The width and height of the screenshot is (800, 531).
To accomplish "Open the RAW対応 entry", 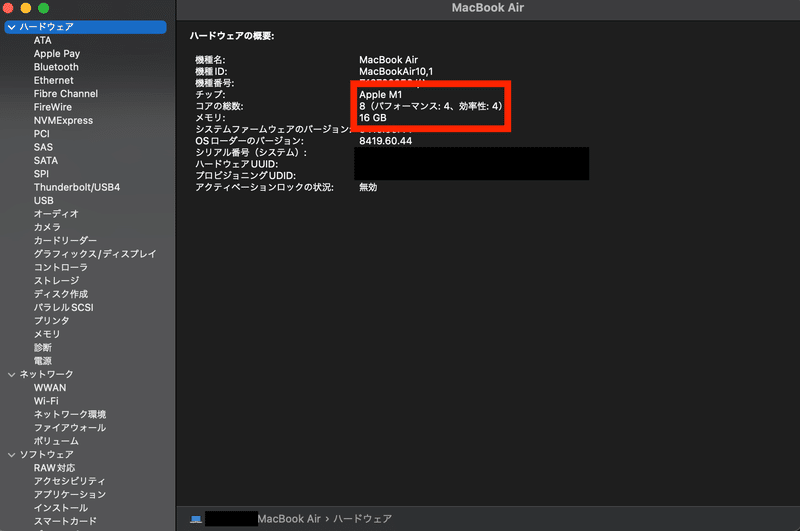I will click(x=55, y=468).
